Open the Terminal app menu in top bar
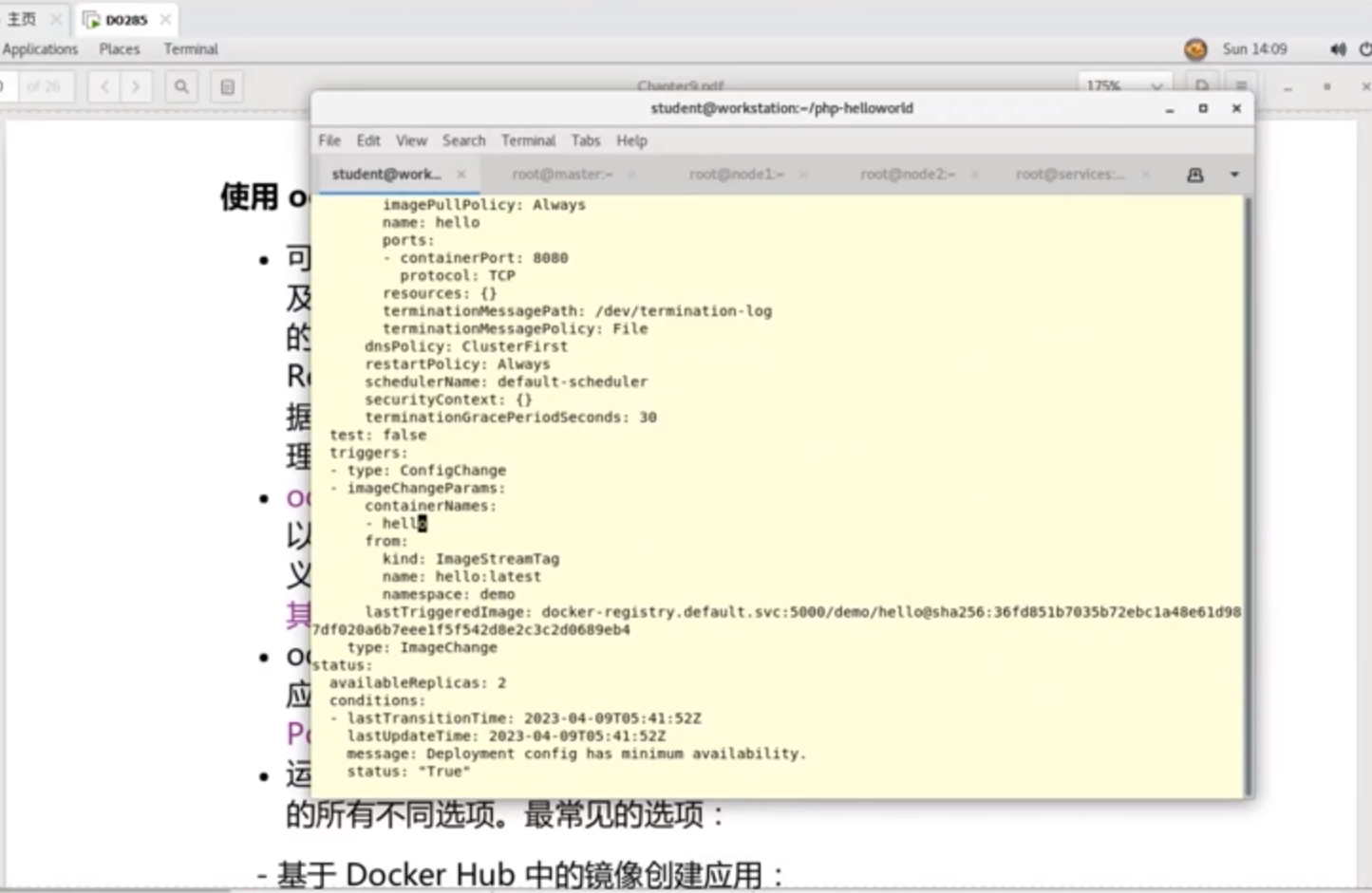 pyautogui.click(x=191, y=49)
